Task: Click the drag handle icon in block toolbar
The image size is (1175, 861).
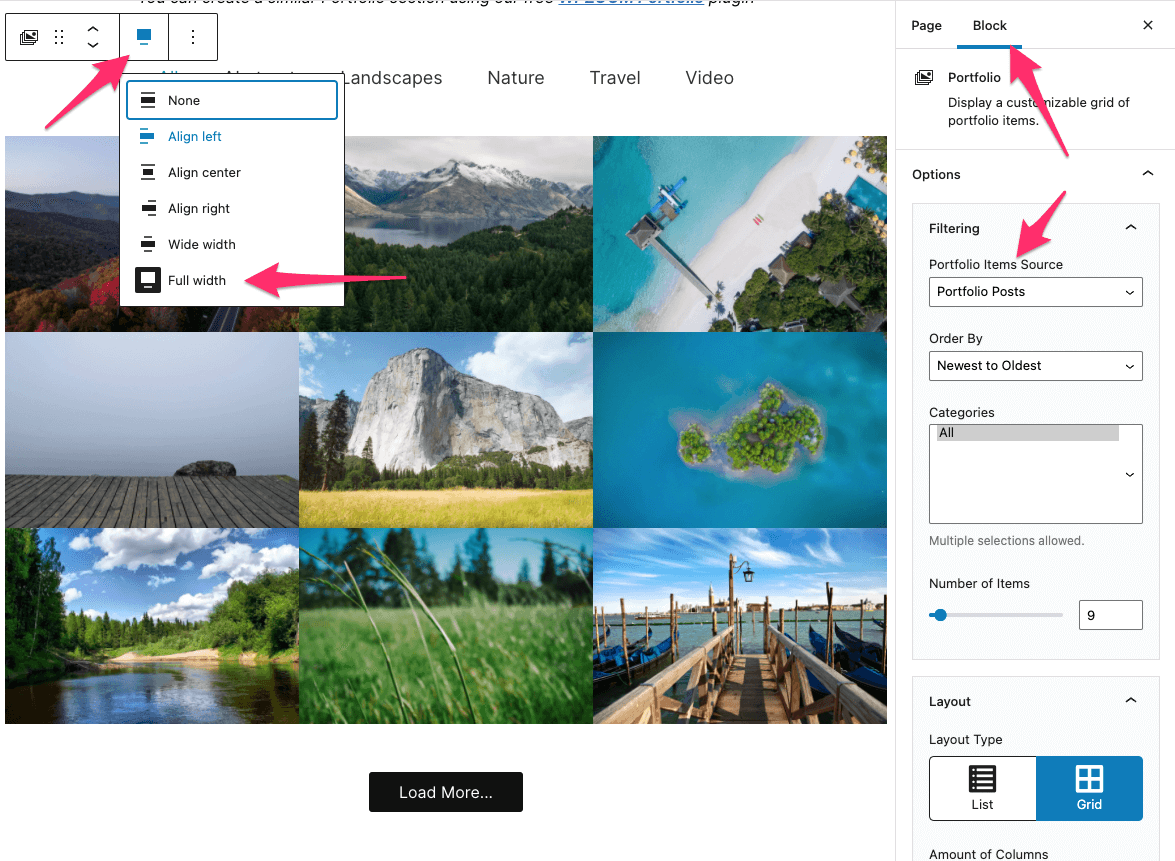Action: (59, 38)
